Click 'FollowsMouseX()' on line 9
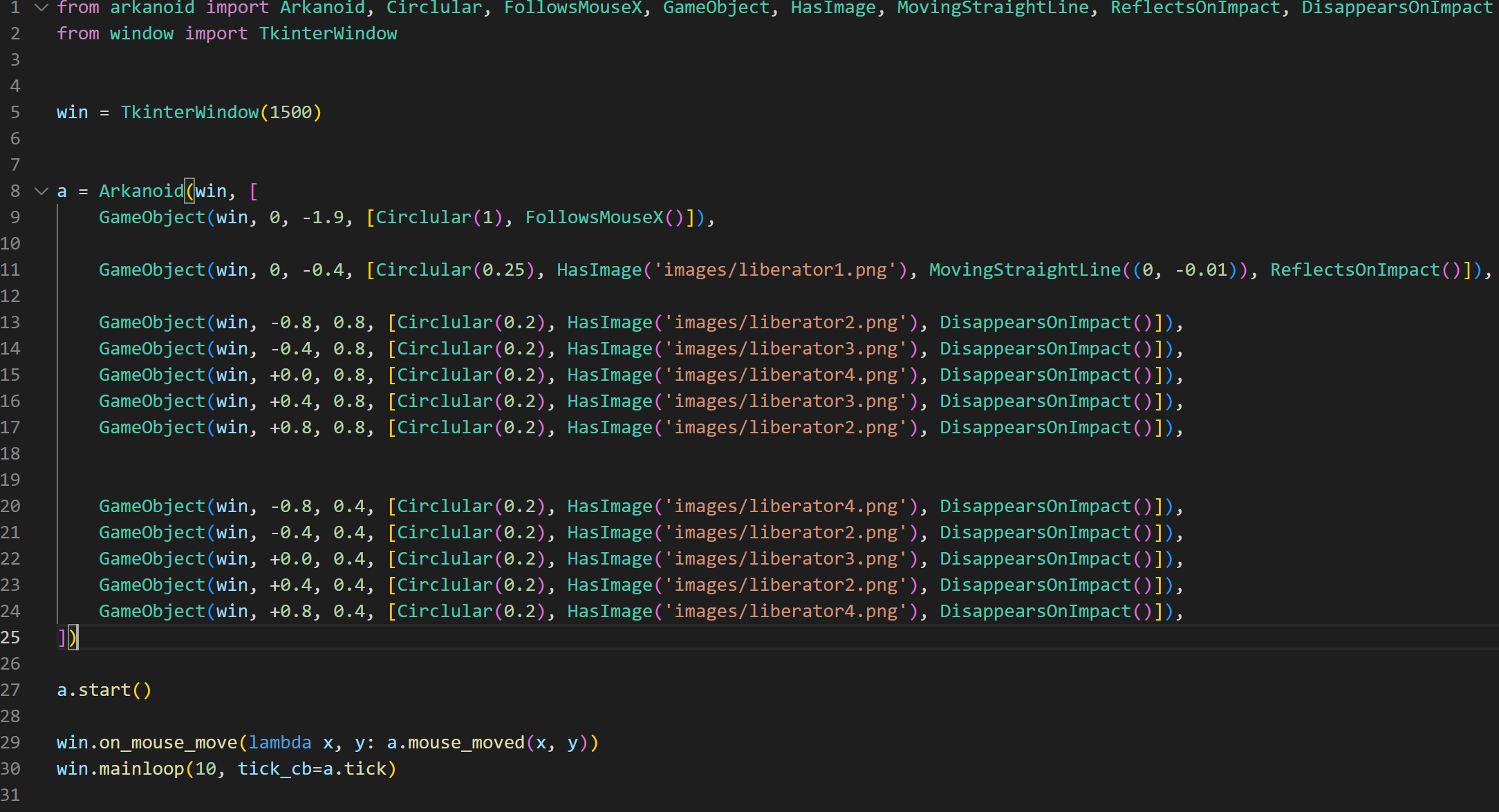The image size is (1499, 812). [605, 218]
